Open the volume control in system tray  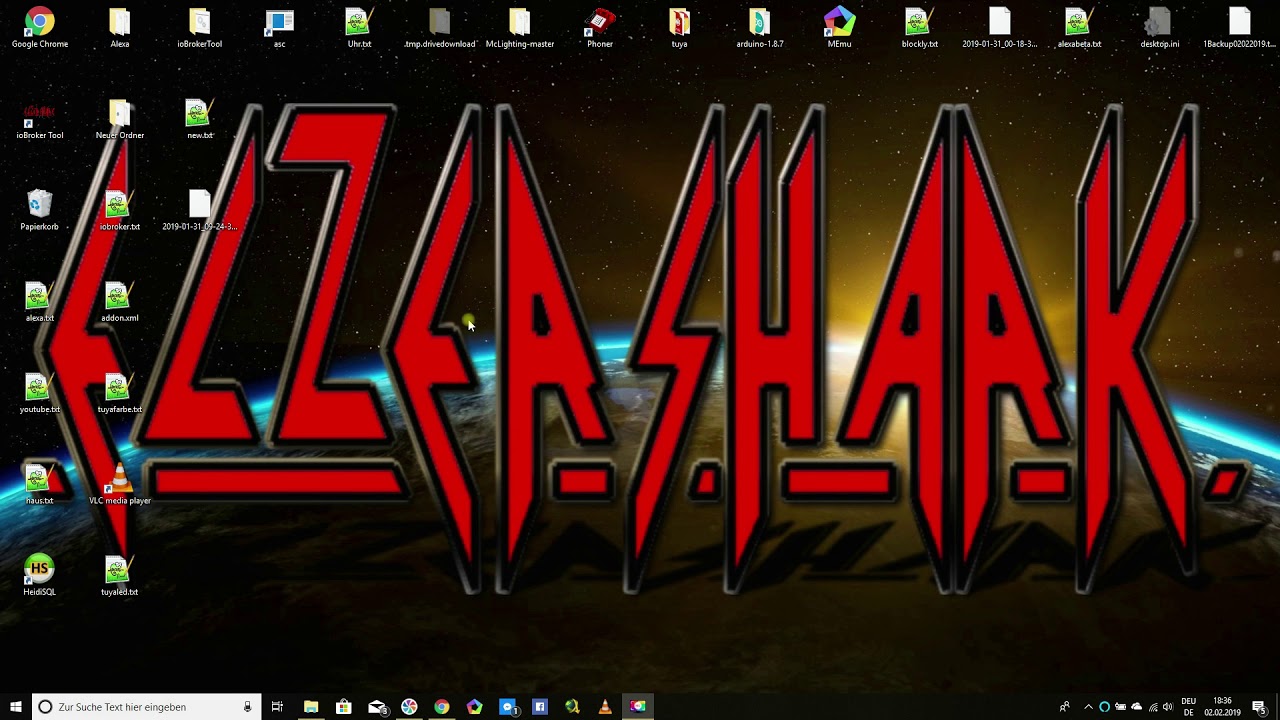coord(1168,707)
